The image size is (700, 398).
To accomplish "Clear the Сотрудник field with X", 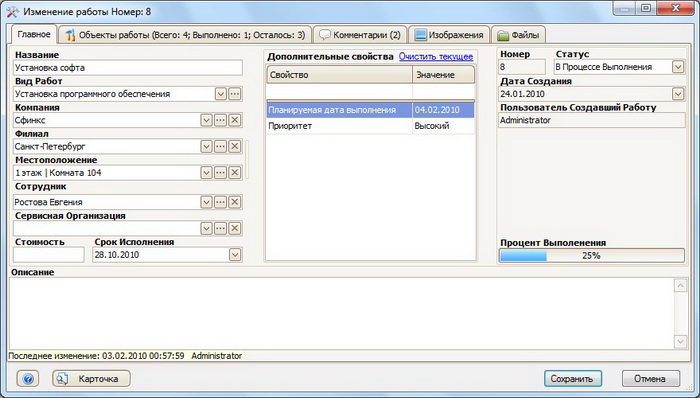I will click(235, 202).
